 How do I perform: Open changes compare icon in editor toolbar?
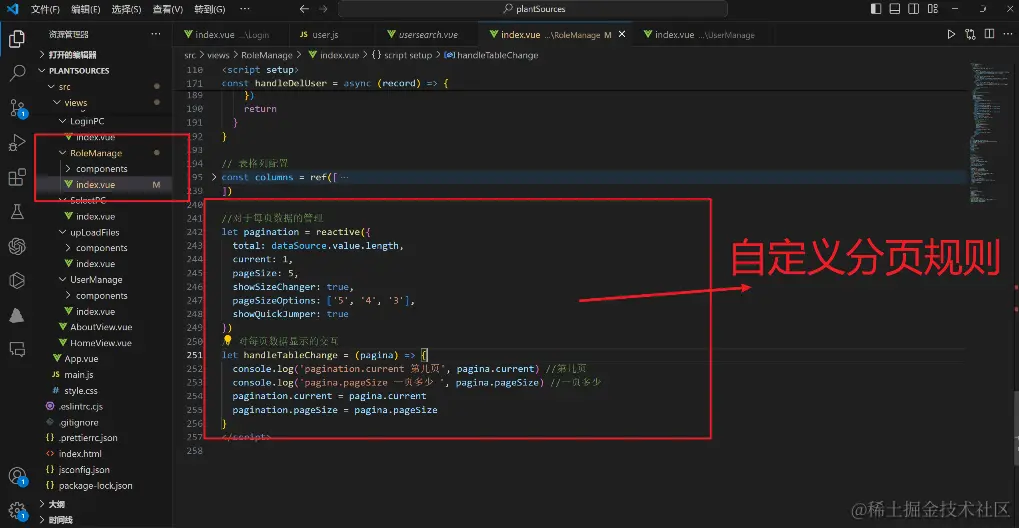pyautogui.click(x=970, y=34)
